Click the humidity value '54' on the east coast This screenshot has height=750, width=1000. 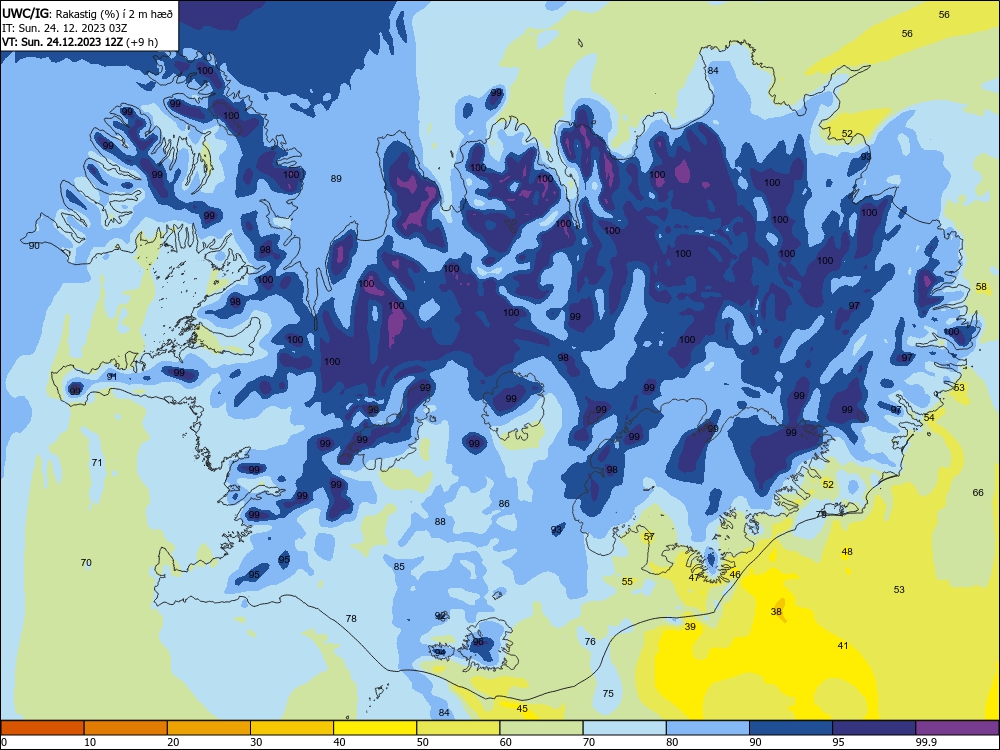pyautogui.click(x=929, y=418)
